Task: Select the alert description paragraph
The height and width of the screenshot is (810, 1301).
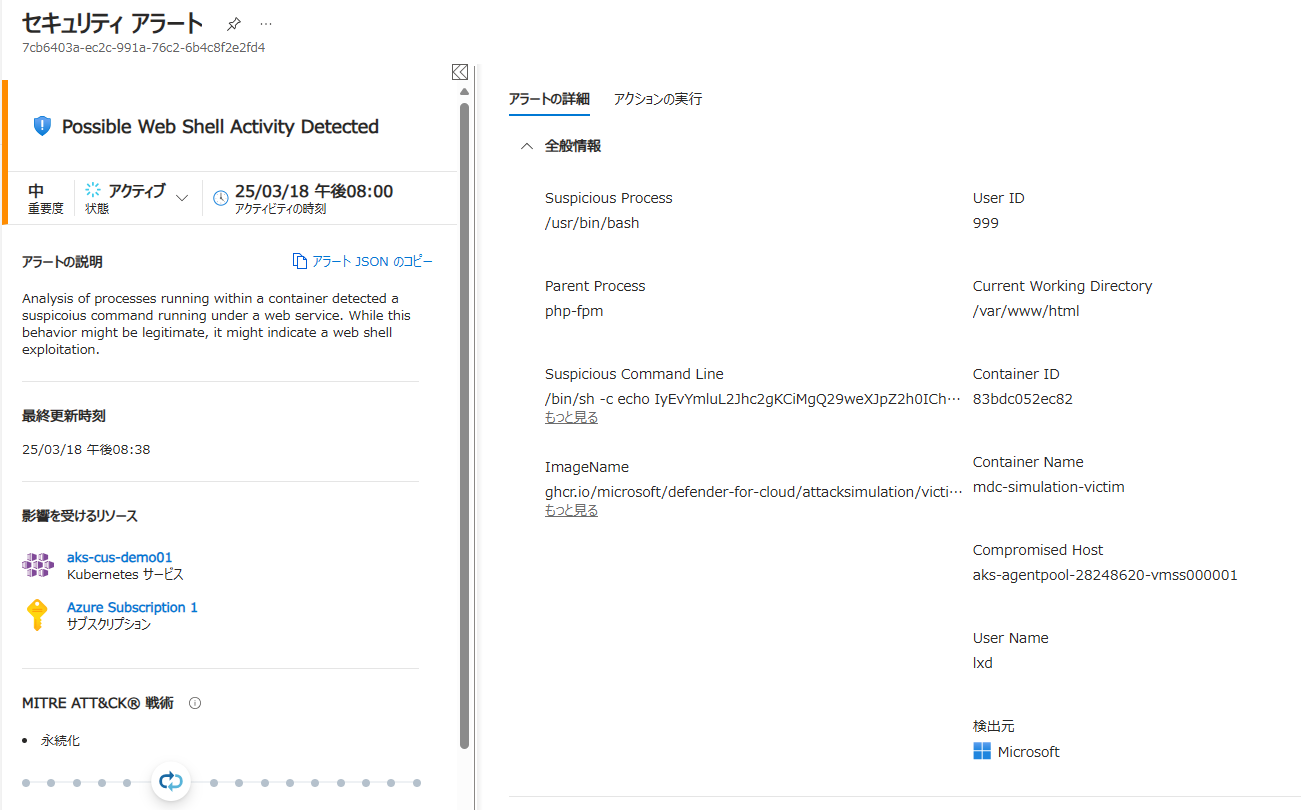Action: pos(216,324)
